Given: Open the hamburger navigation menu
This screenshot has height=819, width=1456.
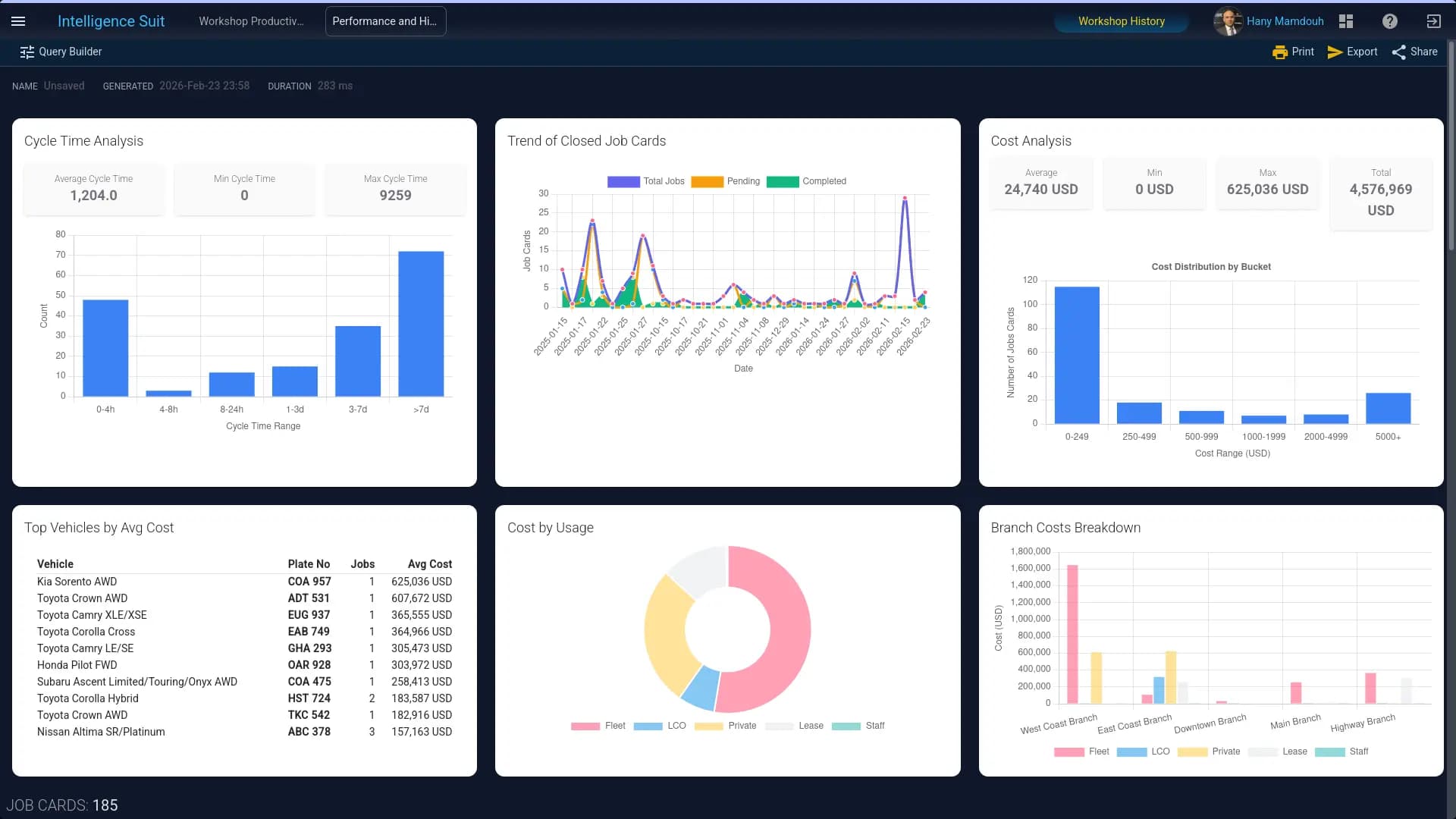Looking at the screenshot, I should 18,21.
